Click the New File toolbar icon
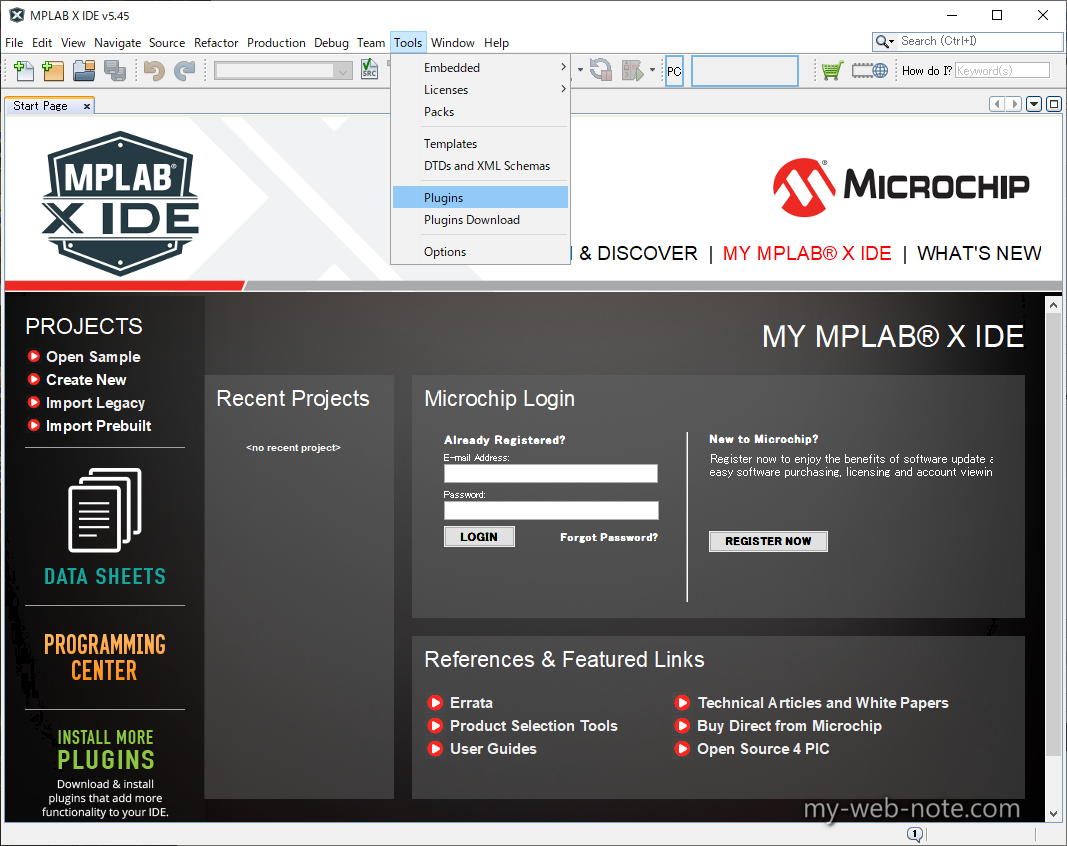This screenshot has width=1067, height=846. 24,71
